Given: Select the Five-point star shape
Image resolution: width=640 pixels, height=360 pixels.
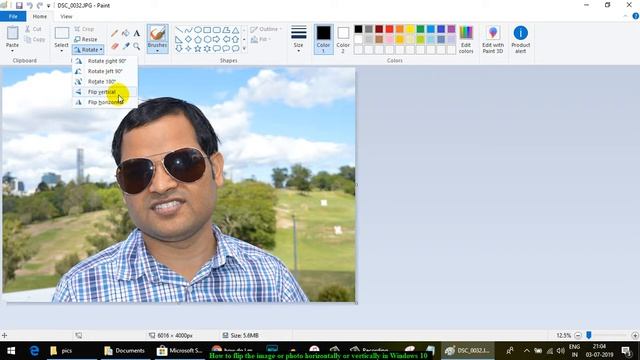Looking at the screenshot, I should 198,49.
